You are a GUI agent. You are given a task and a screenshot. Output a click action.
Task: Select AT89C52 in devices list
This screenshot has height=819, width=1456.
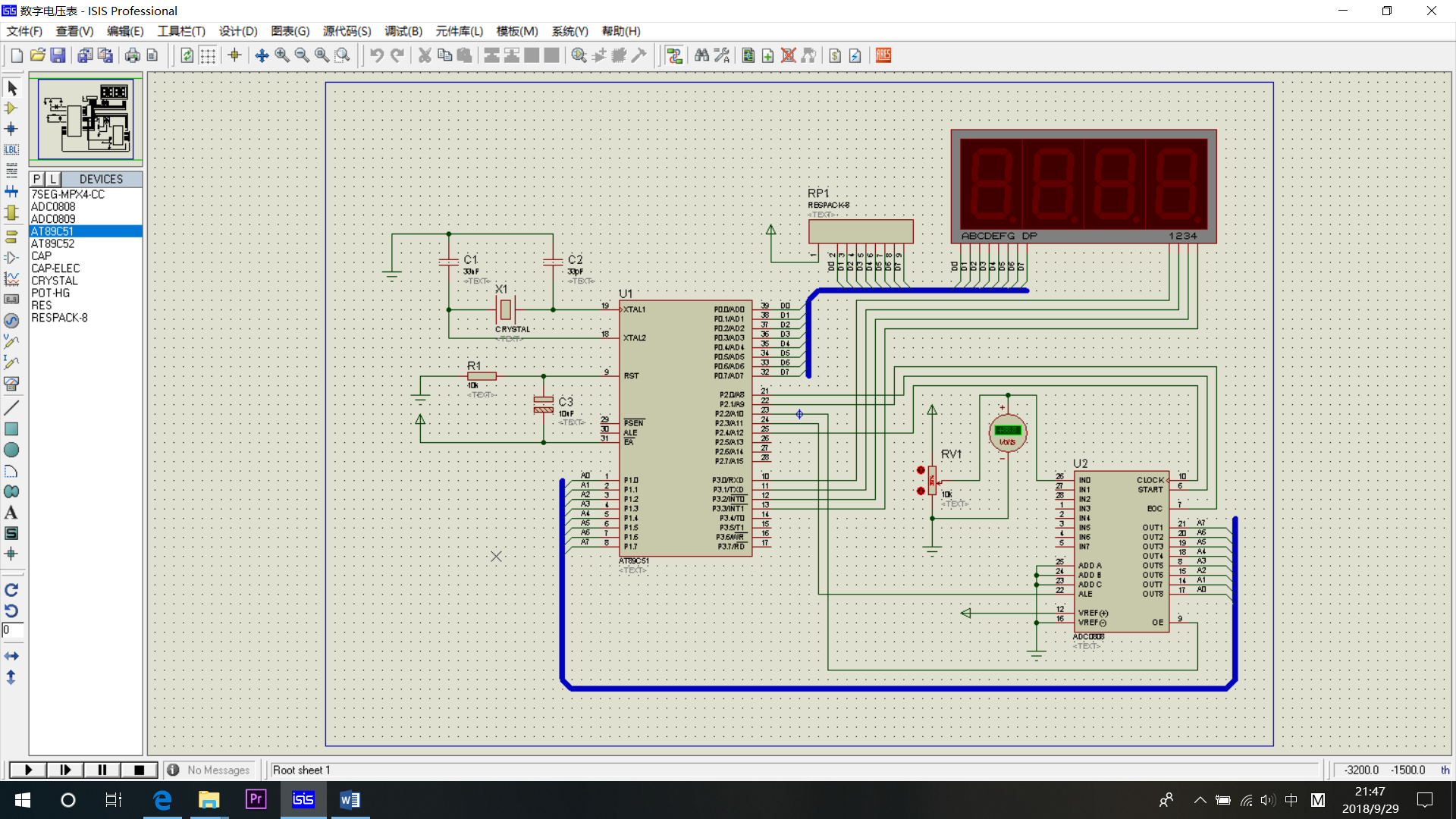click(x=86, y=243)
